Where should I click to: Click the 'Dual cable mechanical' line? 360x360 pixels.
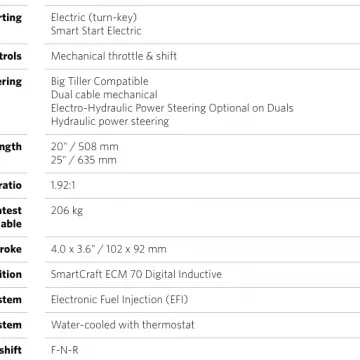[x=104, y=95]
